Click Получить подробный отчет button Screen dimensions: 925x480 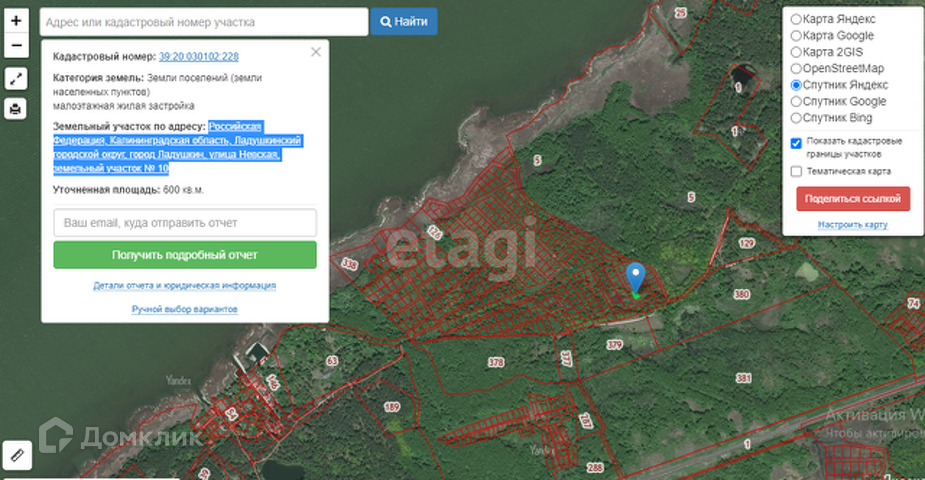[185, 255]
